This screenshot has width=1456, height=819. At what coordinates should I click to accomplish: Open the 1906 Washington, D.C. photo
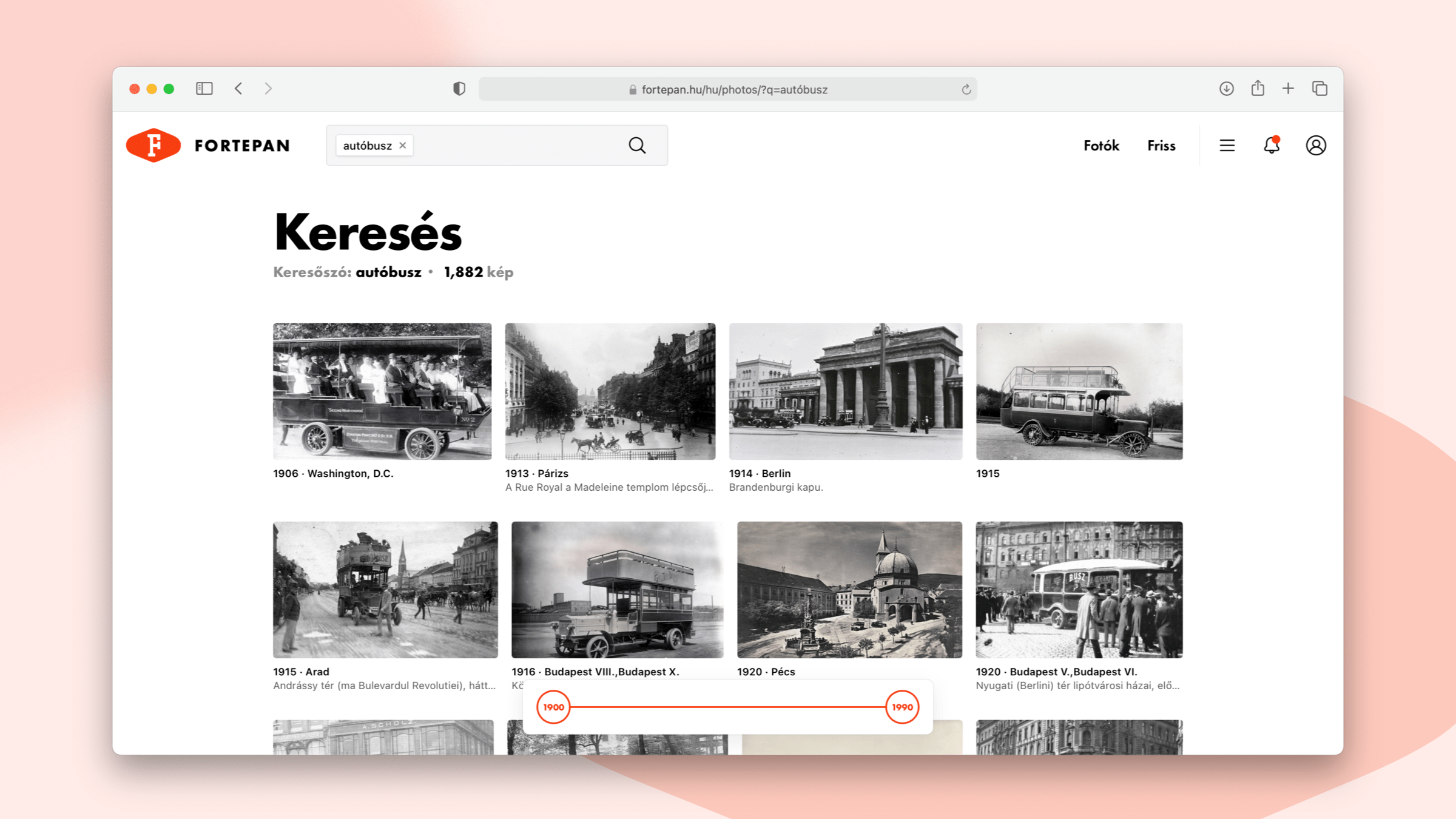click(x=382, y=391)
